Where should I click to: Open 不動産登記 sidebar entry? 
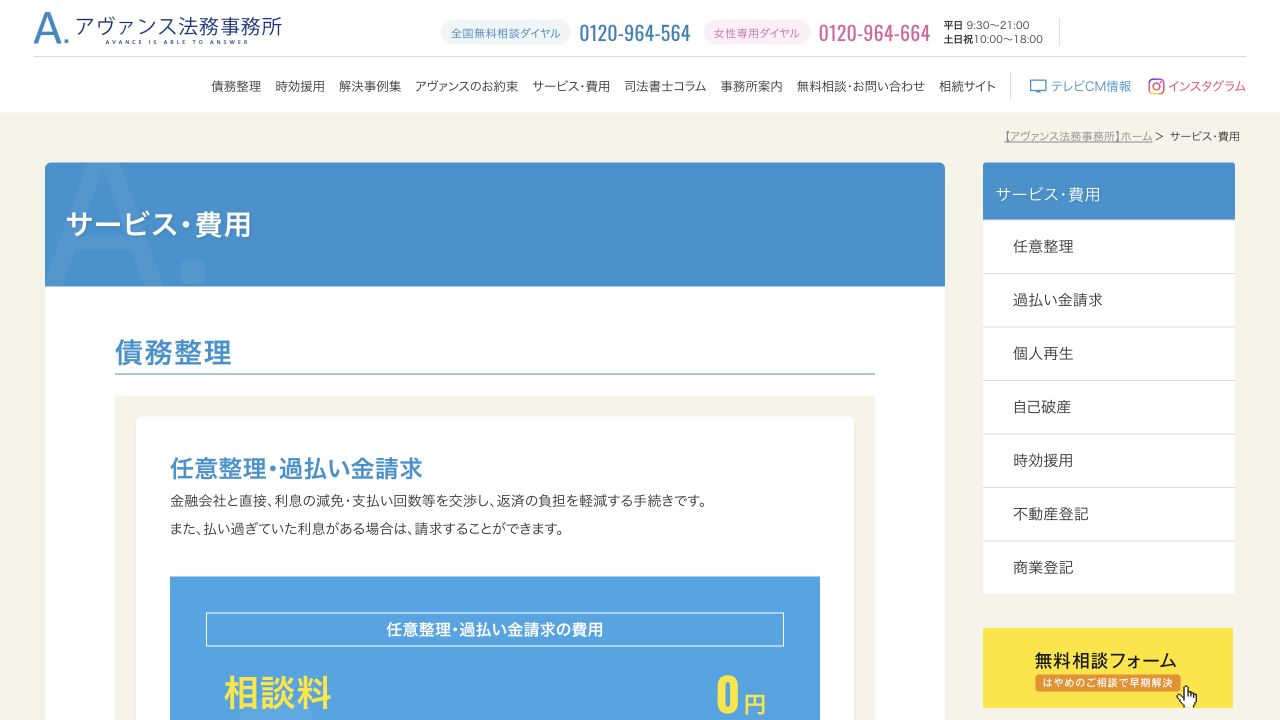click(x=1109, y=514)
